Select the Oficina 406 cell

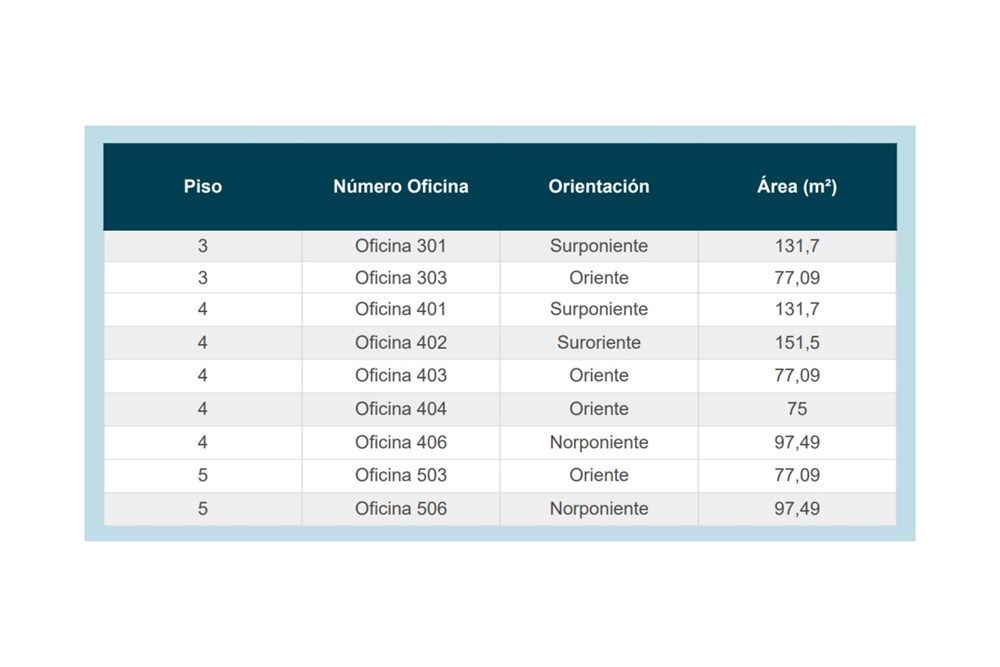tap(401, 443)
